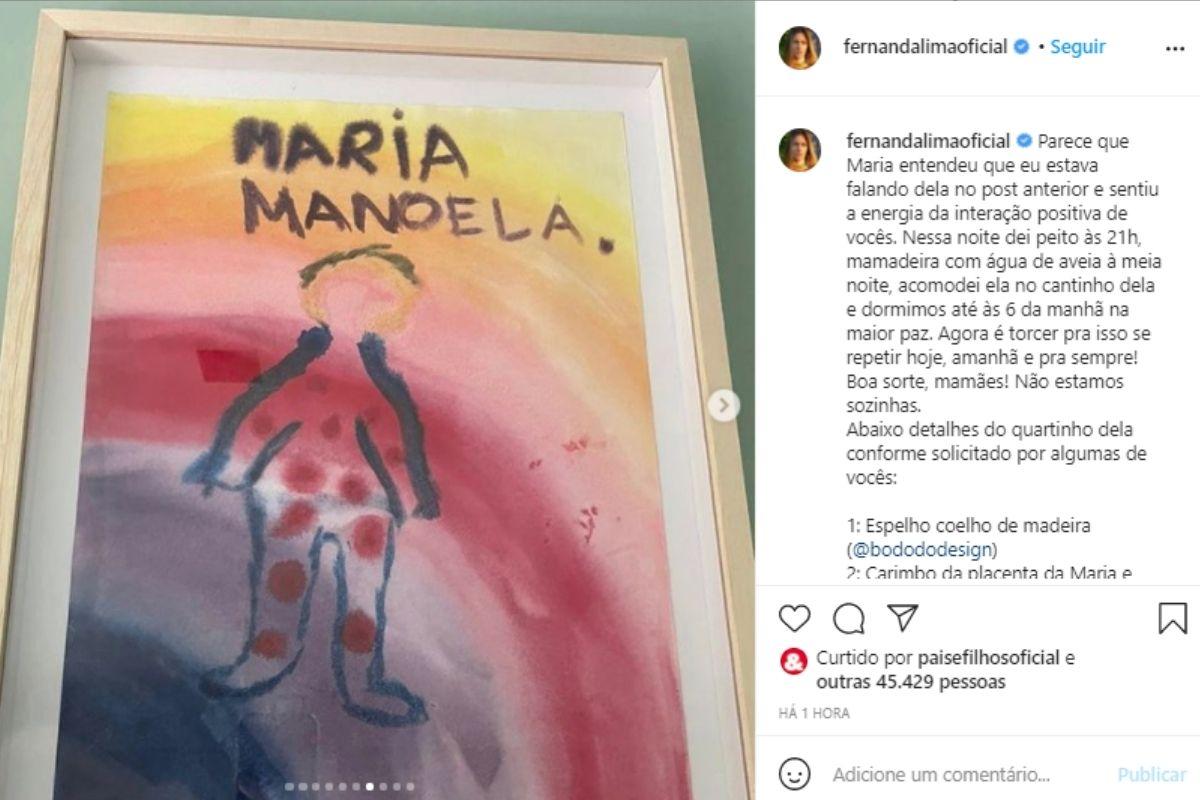Share post using paper plane icon

click(x=903, y=618)
